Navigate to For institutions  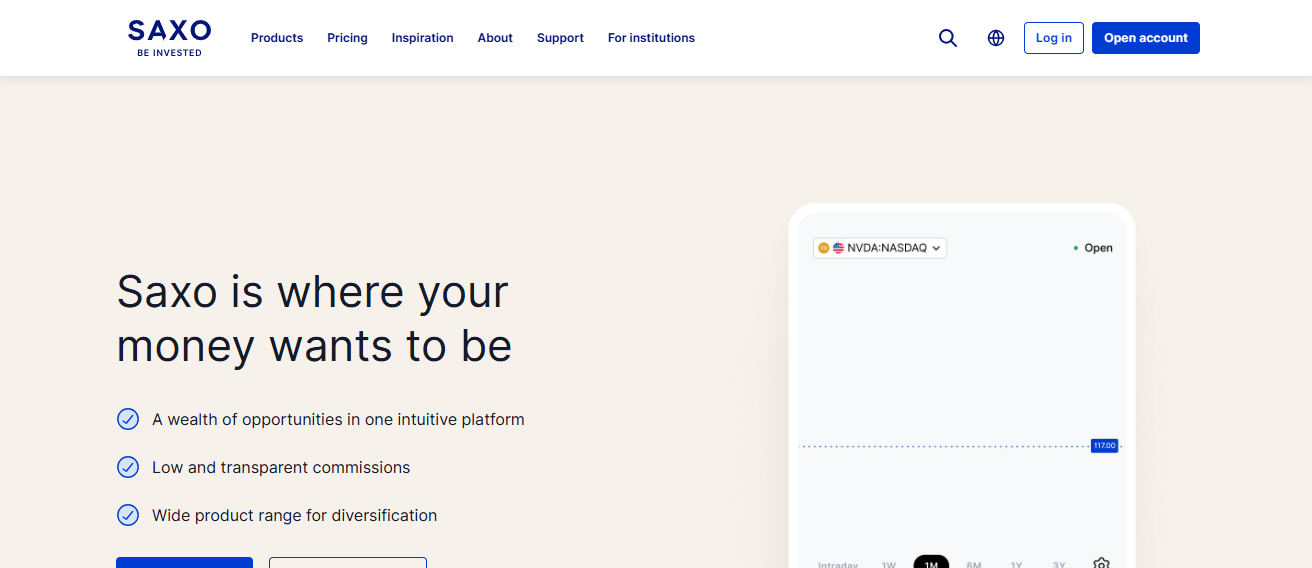651,38
